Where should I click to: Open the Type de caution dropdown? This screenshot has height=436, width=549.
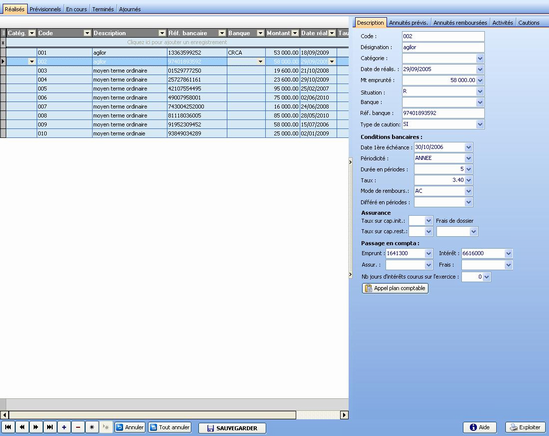click(480, 124)
